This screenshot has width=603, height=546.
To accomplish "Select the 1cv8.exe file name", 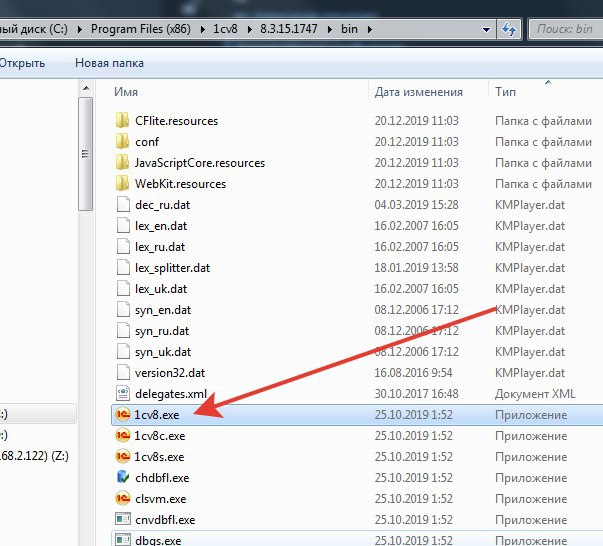I will [157, 415].
